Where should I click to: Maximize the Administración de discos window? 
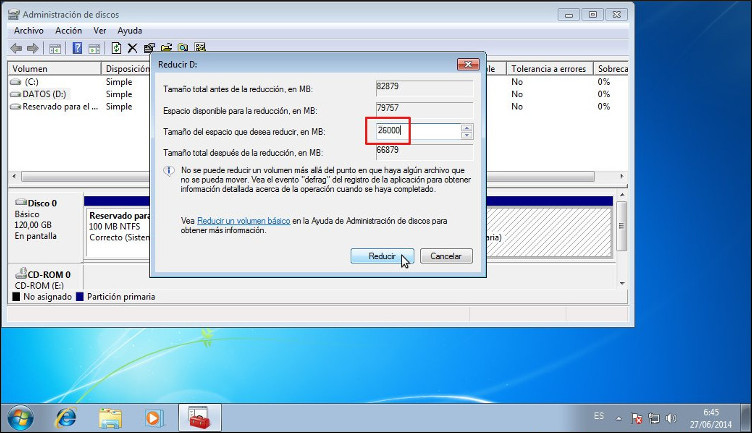tap(593, 15)
